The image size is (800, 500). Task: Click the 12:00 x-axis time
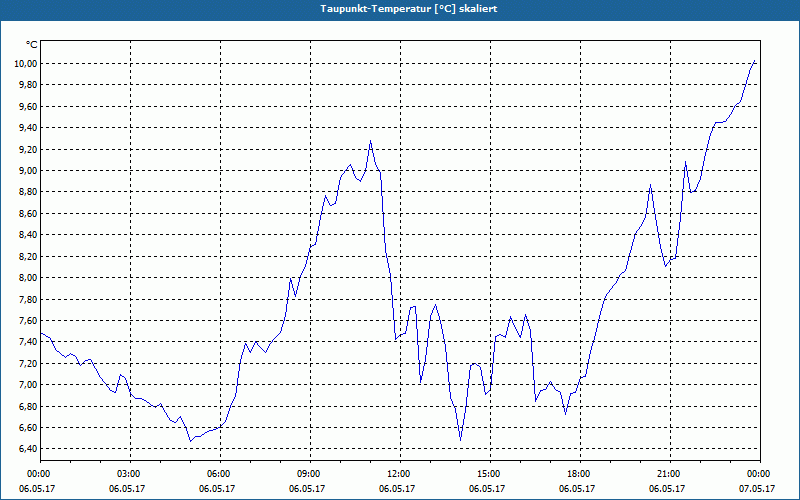[400, 474]
